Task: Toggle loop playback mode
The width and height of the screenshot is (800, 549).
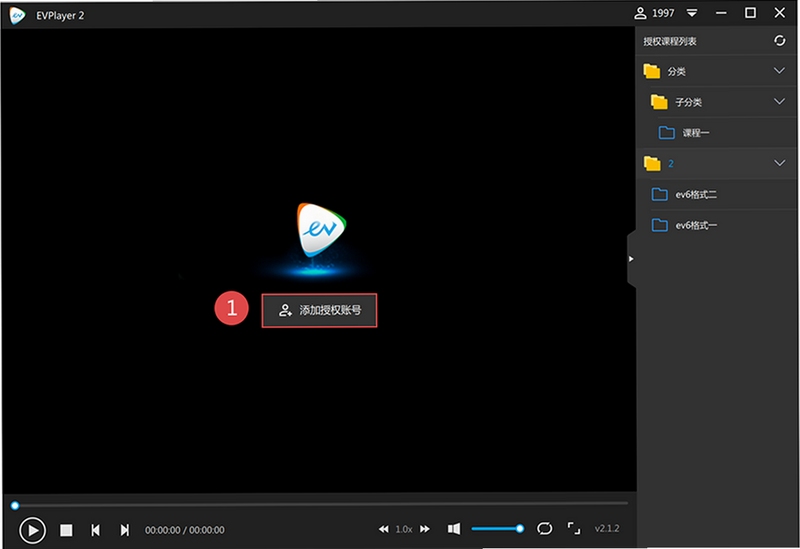Action: coord(544,529)
